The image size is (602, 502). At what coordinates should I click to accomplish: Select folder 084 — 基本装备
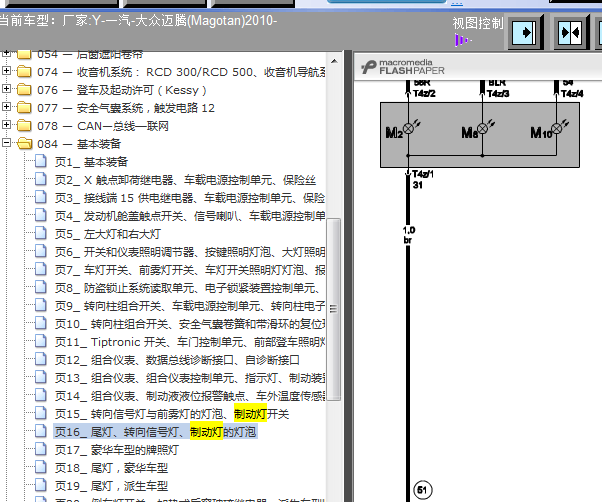79,144
